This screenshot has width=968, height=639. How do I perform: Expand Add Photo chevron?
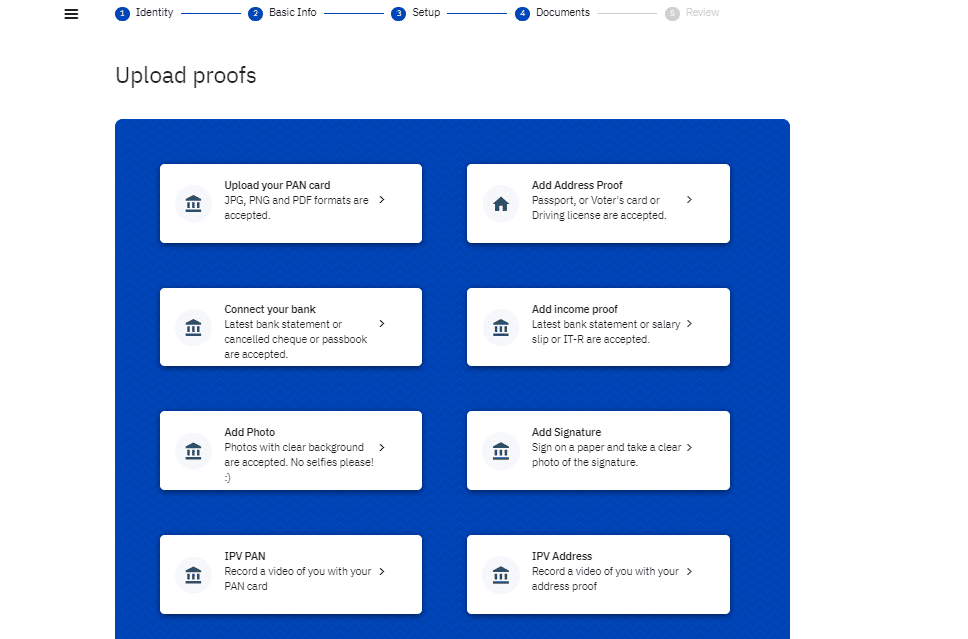pos(382,447)
